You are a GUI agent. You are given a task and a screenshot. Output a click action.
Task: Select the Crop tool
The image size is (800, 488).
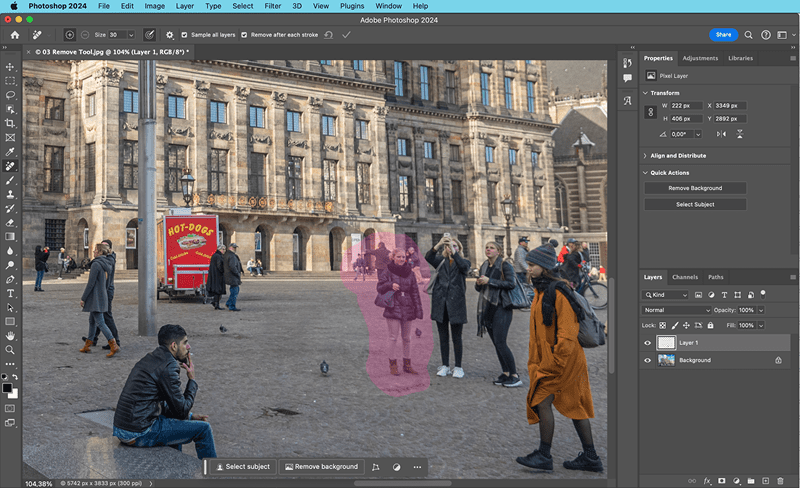10,124
